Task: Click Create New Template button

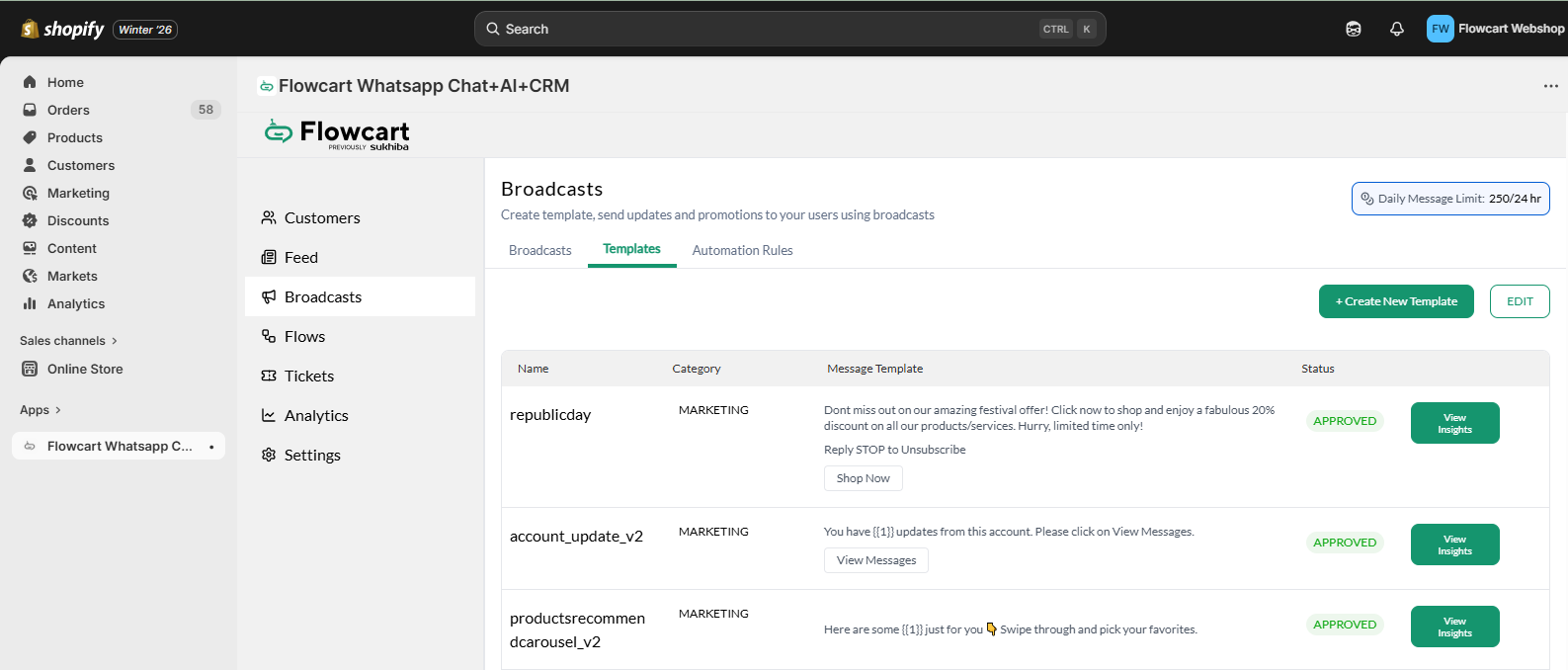Action: pyautogui.click(x=1396, y=301)
